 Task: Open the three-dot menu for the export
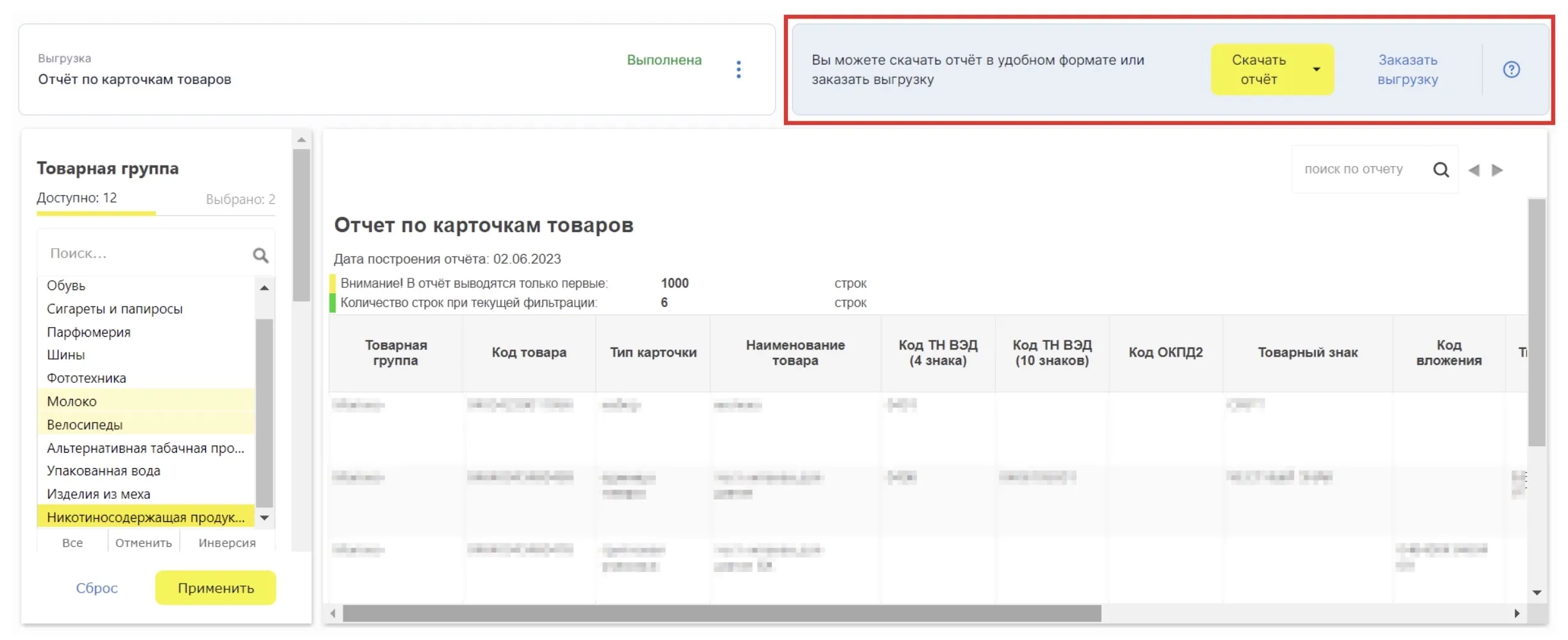pos(738,69)
